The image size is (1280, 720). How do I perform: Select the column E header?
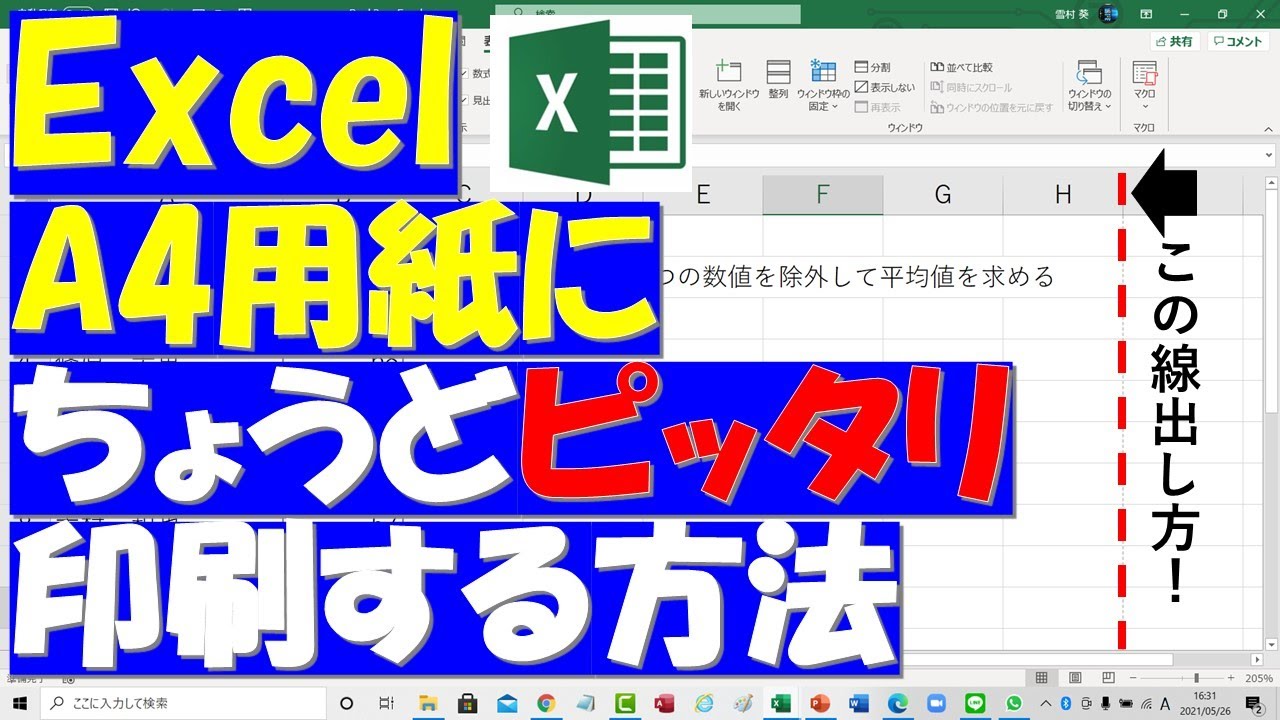pyautogui.click(x=703, y=195)
